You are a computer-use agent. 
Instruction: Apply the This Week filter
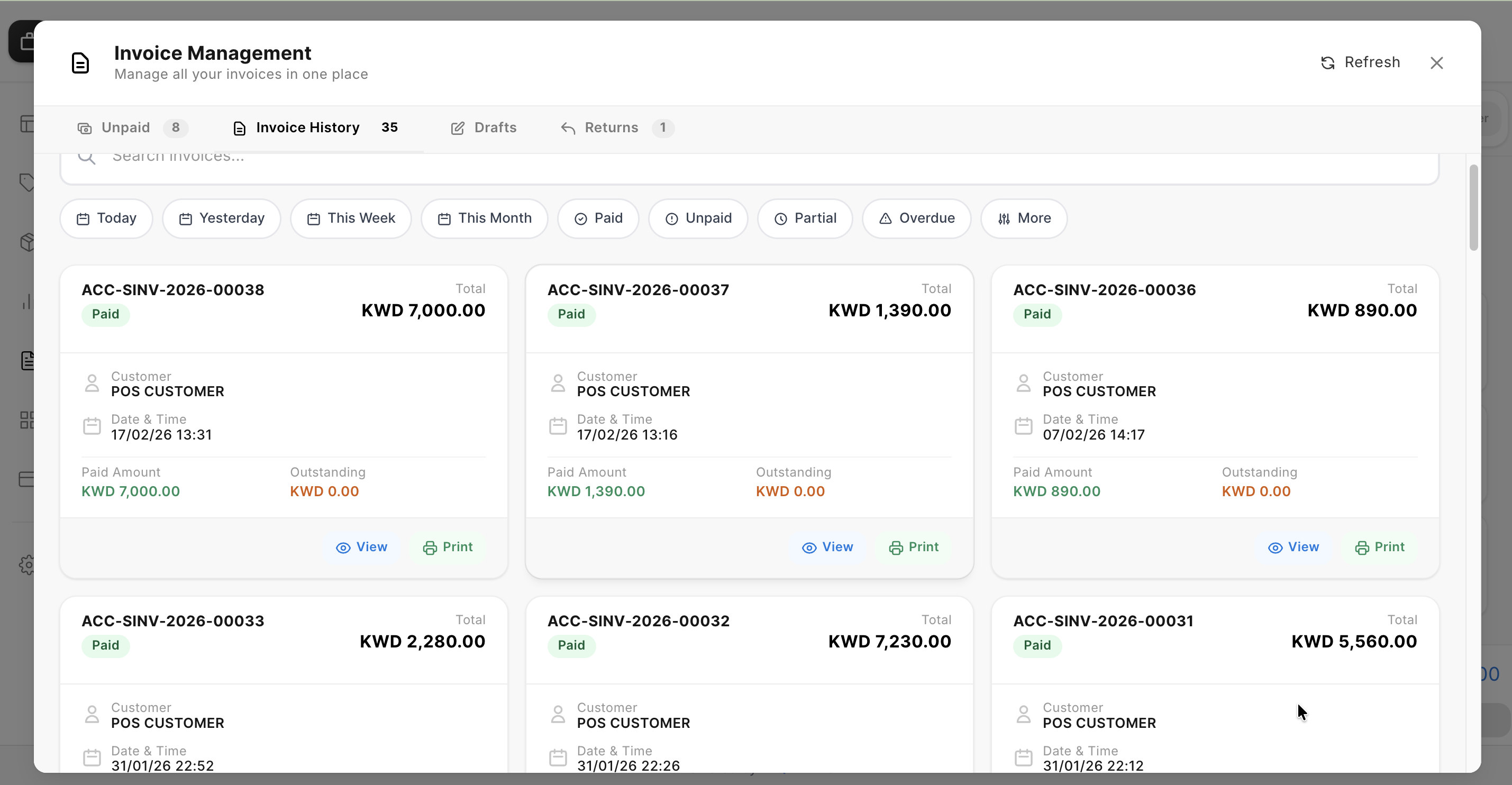tap(350, 218)
